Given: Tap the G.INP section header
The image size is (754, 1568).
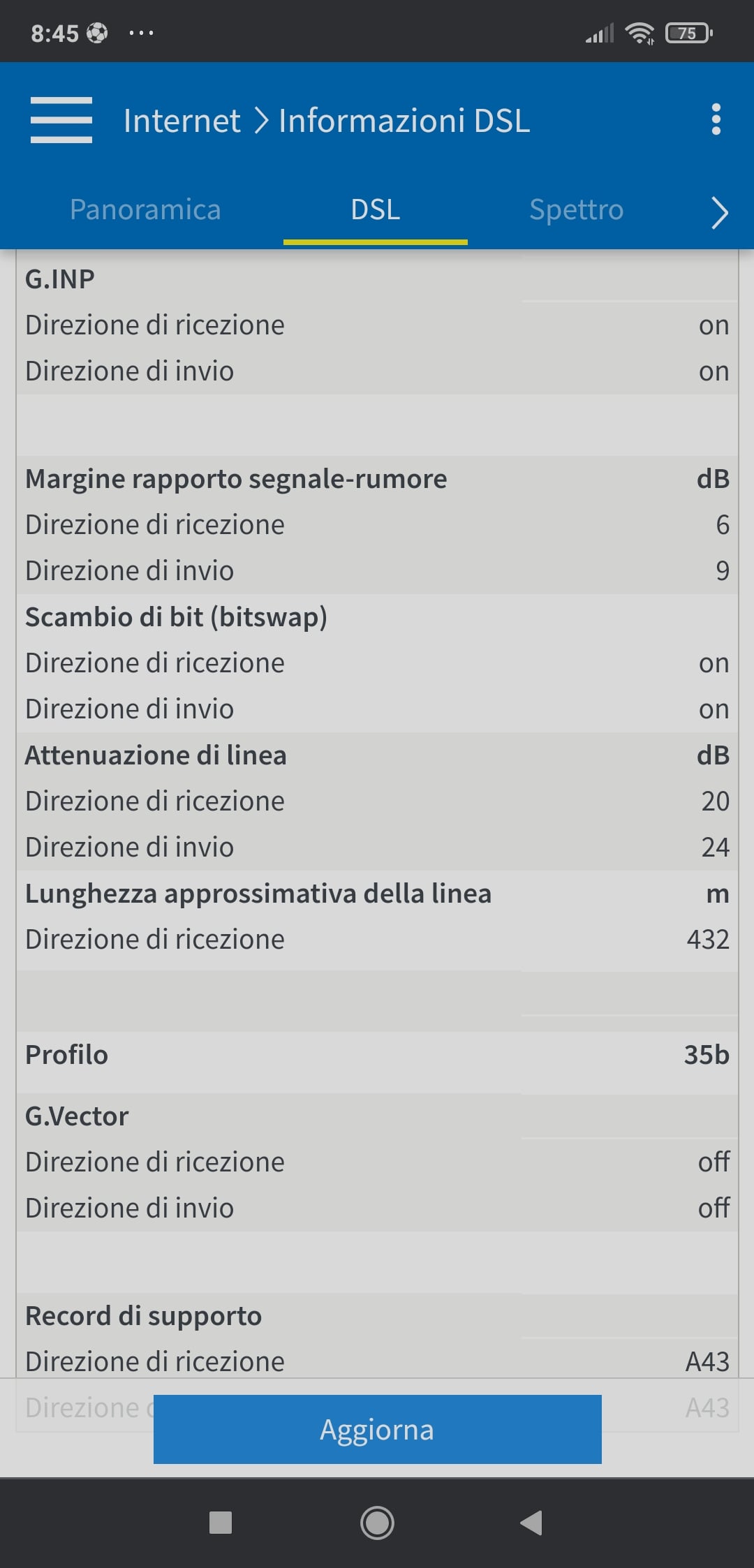Looking at the screenshot, I should (60, 279).
